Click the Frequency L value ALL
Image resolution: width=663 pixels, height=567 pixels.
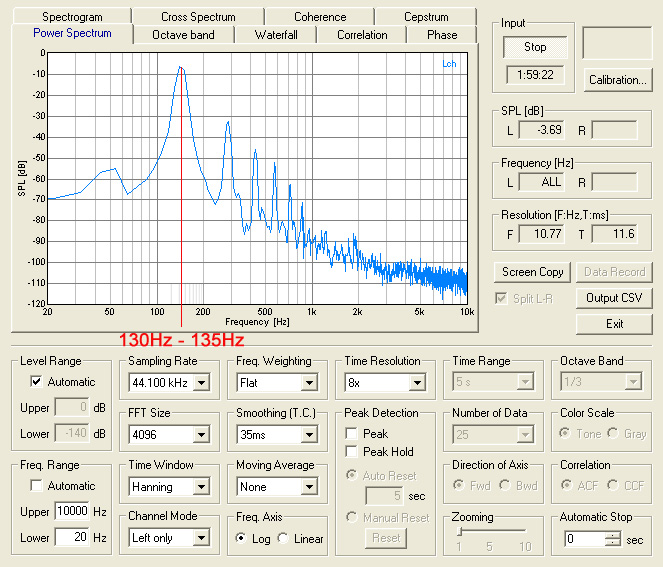tap(541, 182)
